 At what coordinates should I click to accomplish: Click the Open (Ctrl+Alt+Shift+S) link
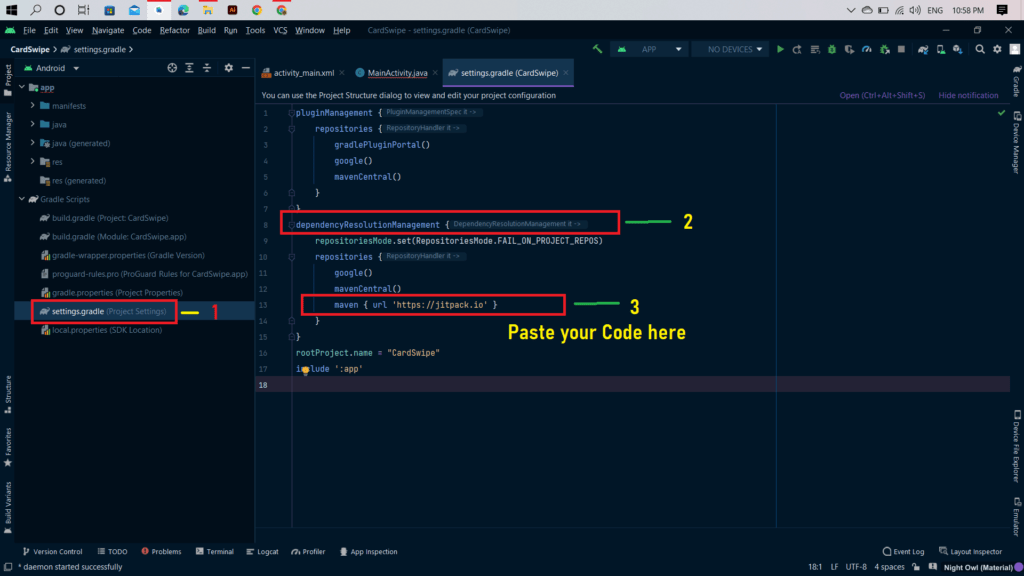point(882,96)
